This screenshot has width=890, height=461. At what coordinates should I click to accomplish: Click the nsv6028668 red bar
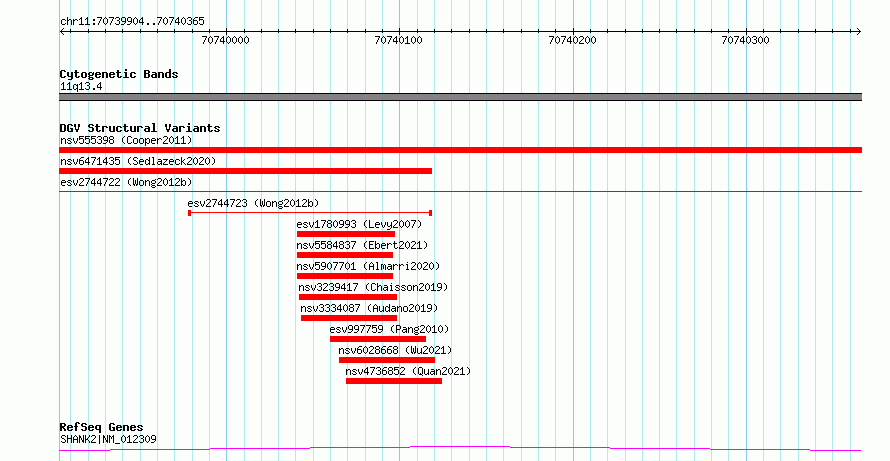(387, 360)
